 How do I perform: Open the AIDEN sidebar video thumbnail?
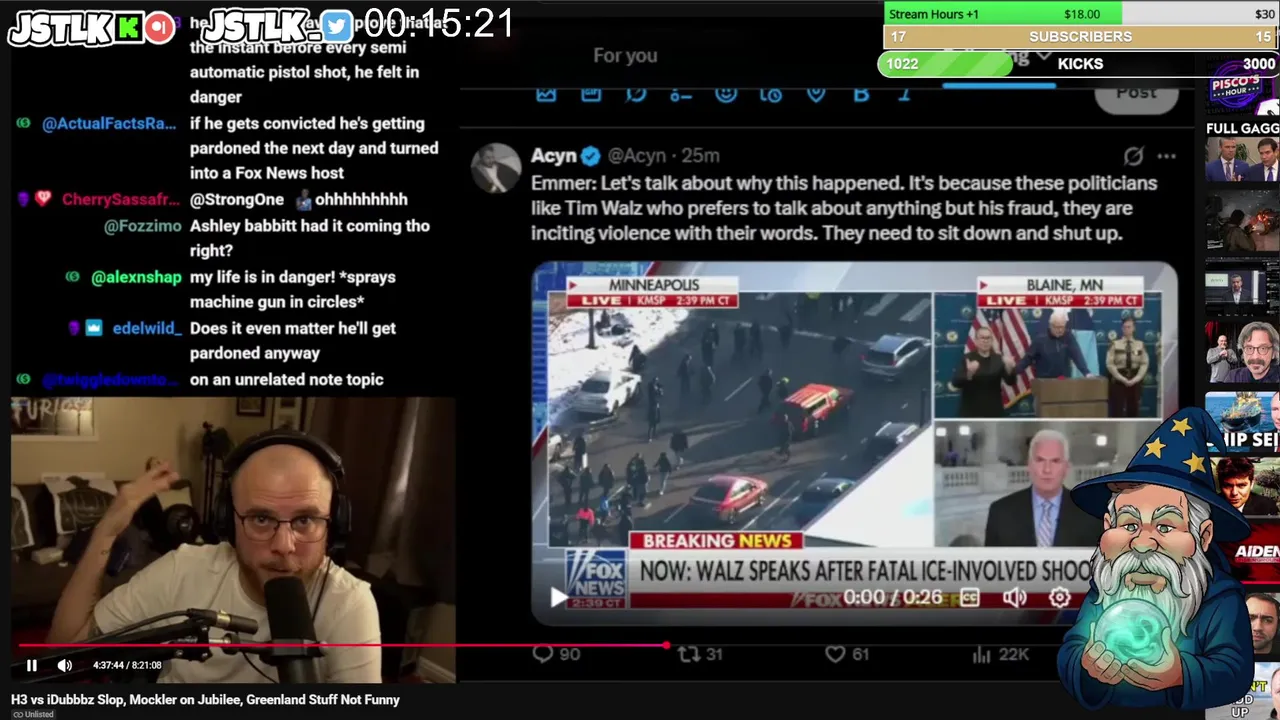1242,553
